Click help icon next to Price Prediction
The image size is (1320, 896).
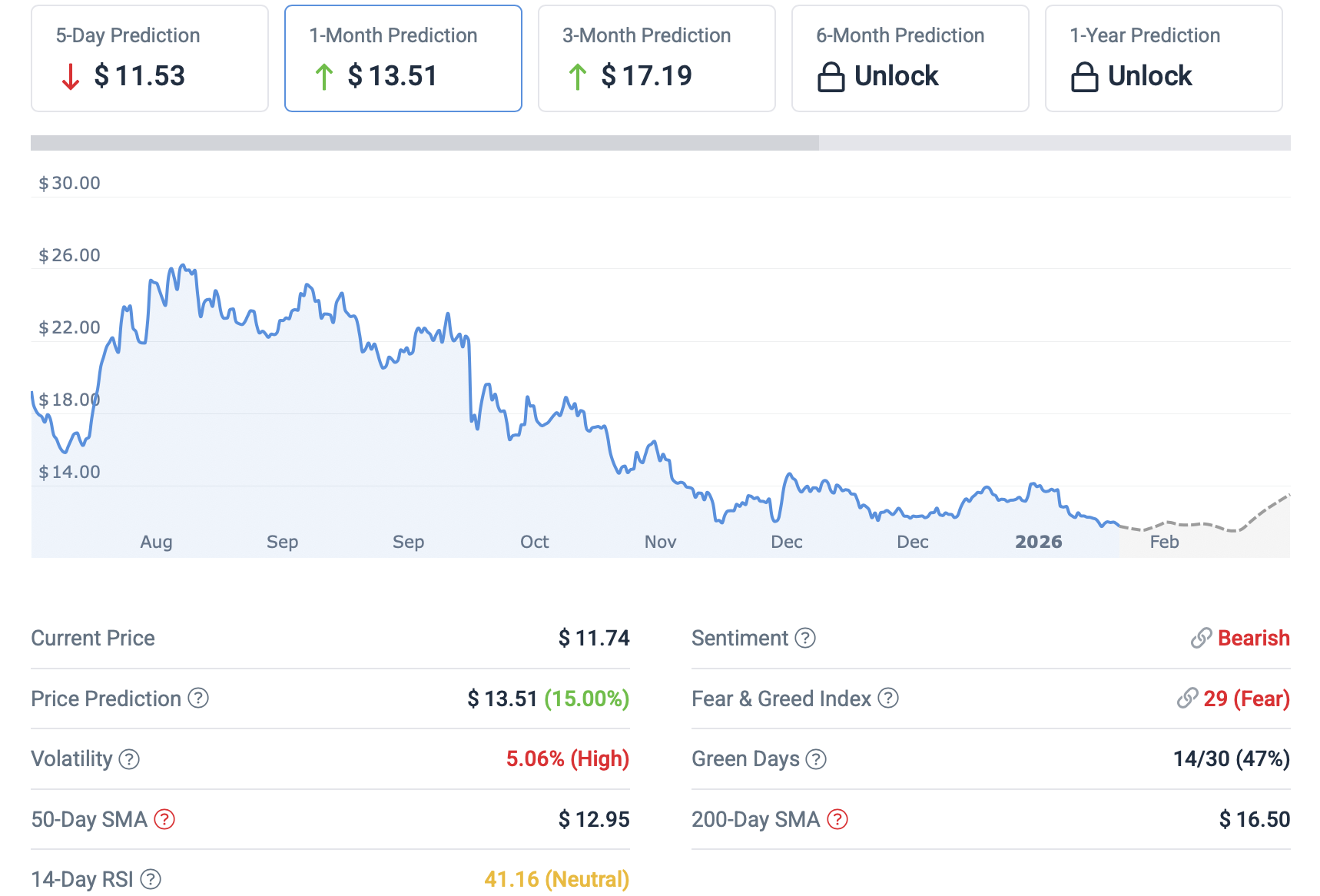pos(198,698)
